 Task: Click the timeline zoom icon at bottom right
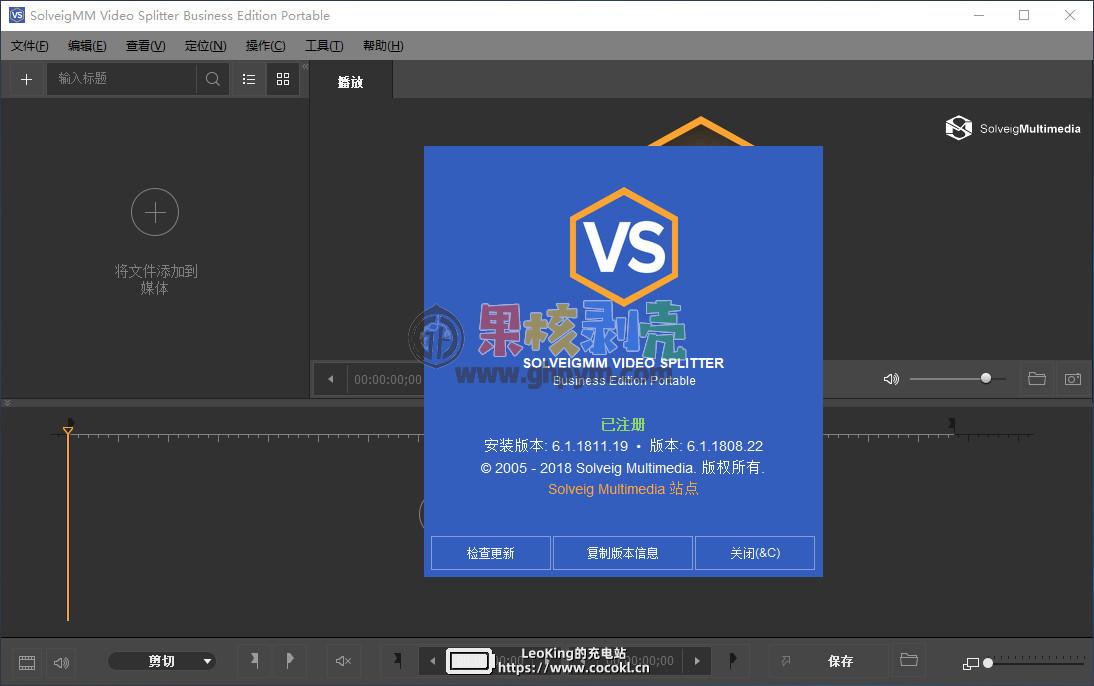971,664
